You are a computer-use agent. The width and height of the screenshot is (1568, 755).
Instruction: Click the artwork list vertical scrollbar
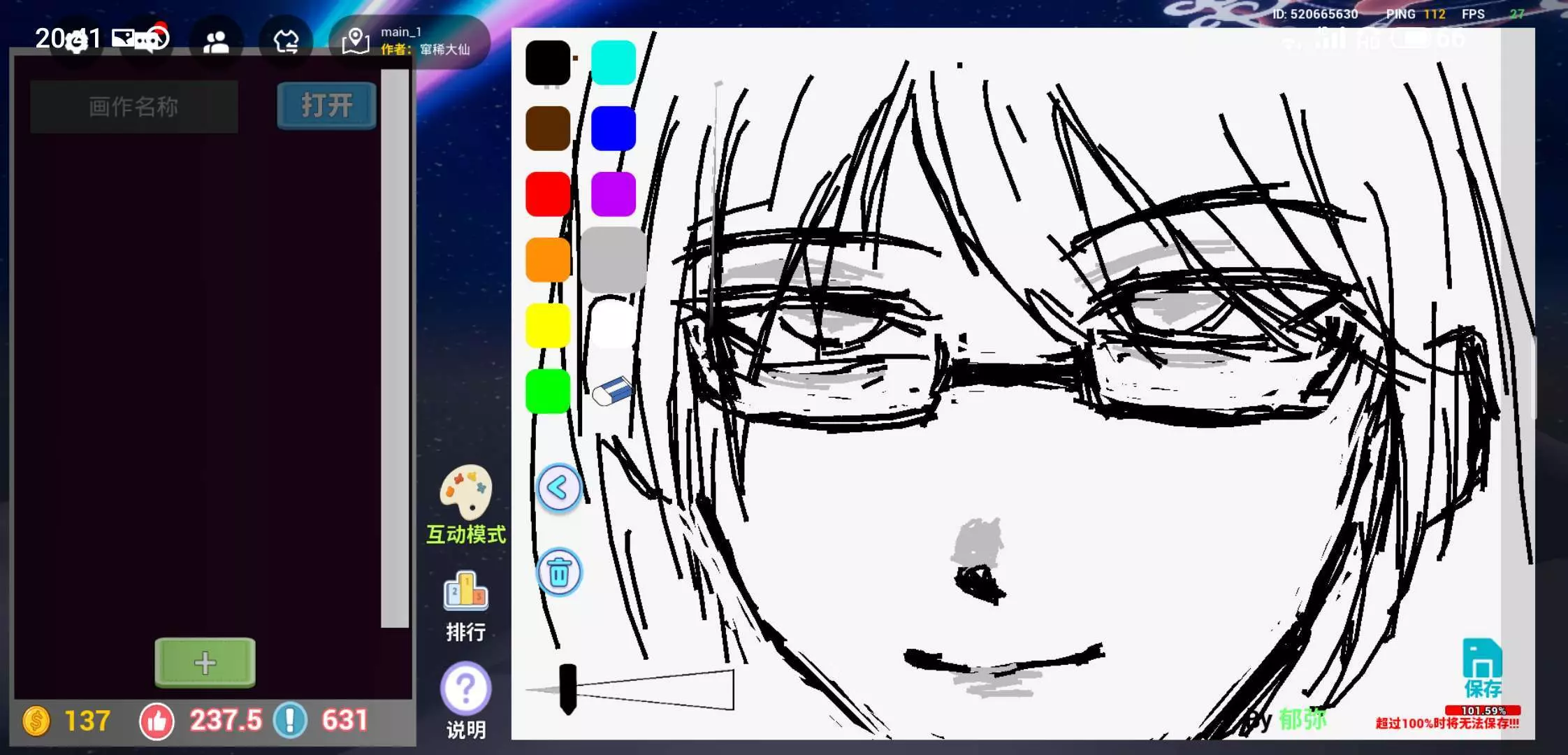[395, 350]
